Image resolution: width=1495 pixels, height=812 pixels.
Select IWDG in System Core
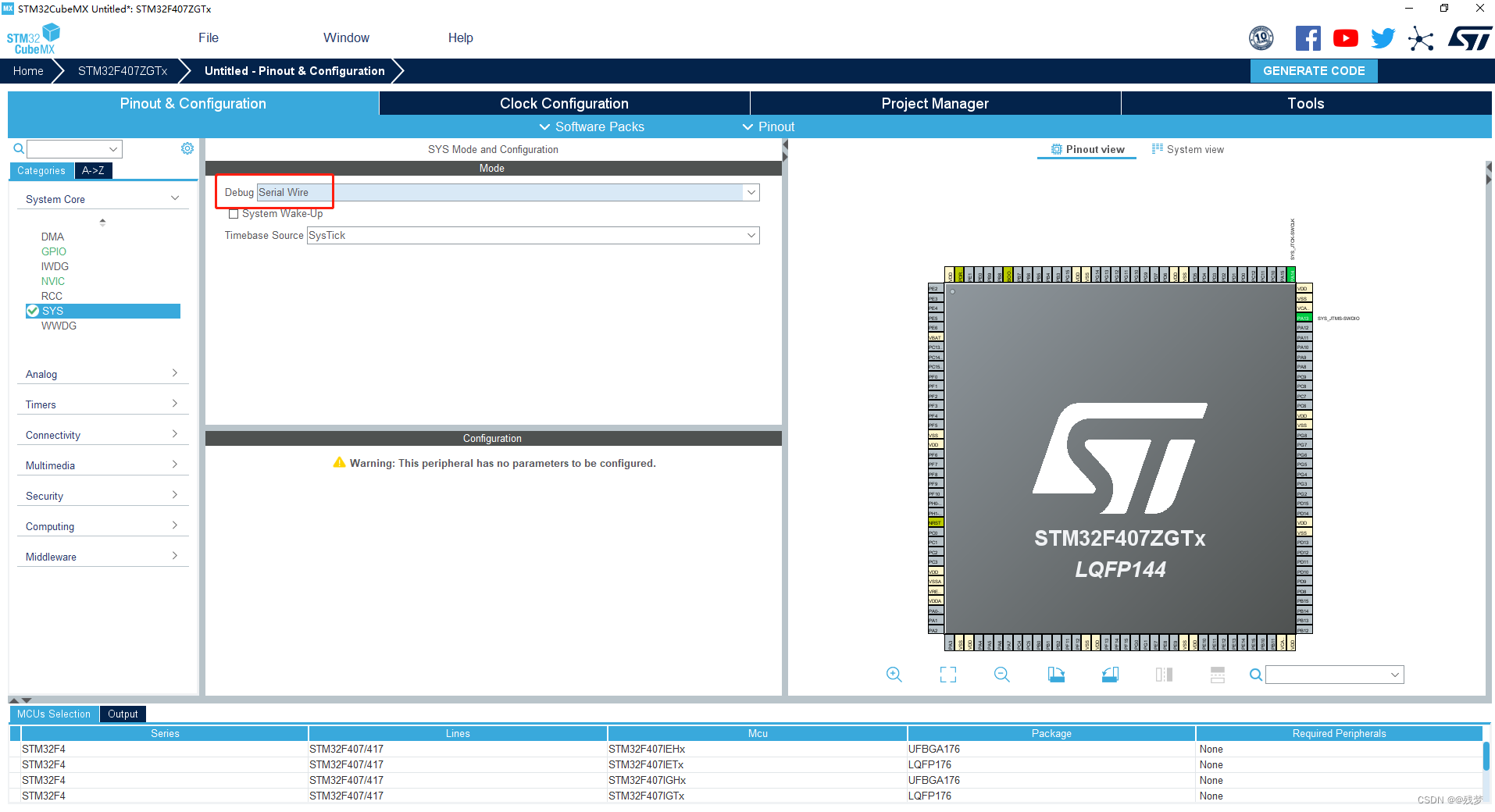tap(55, 266)
